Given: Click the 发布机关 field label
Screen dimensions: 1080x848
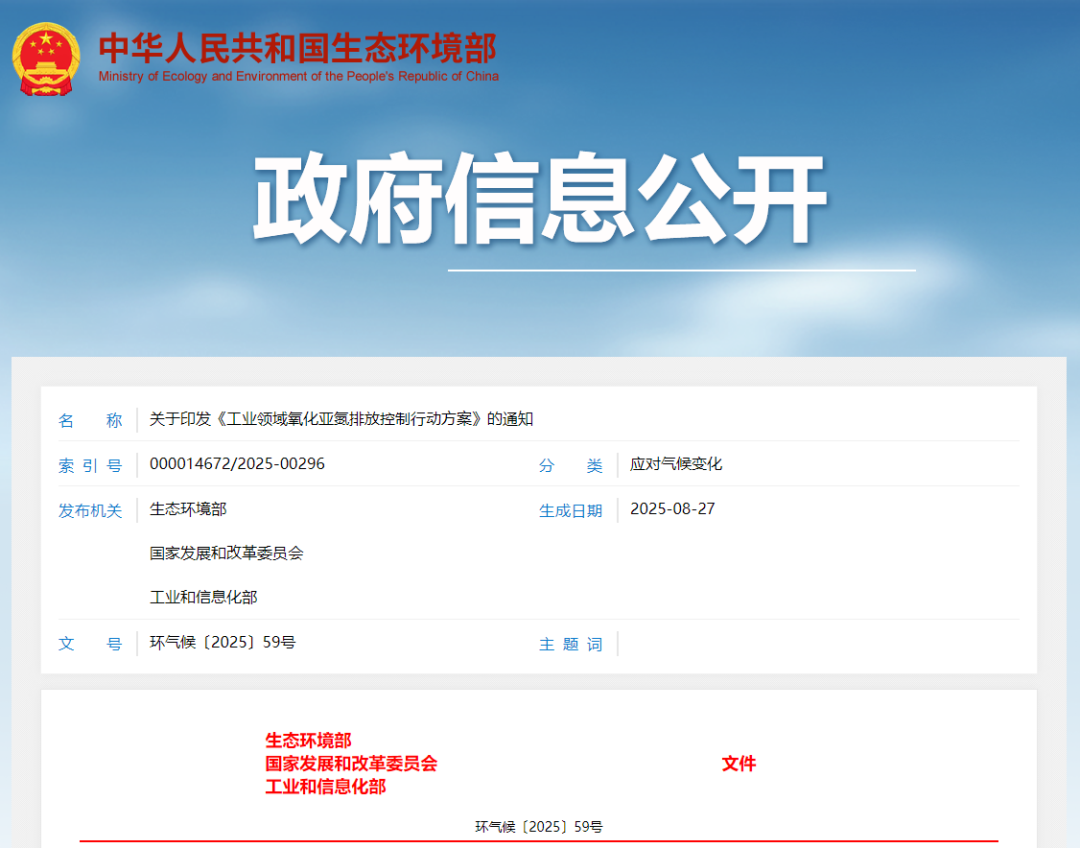Looking at the screenshot, I should [x=91, y=510].
